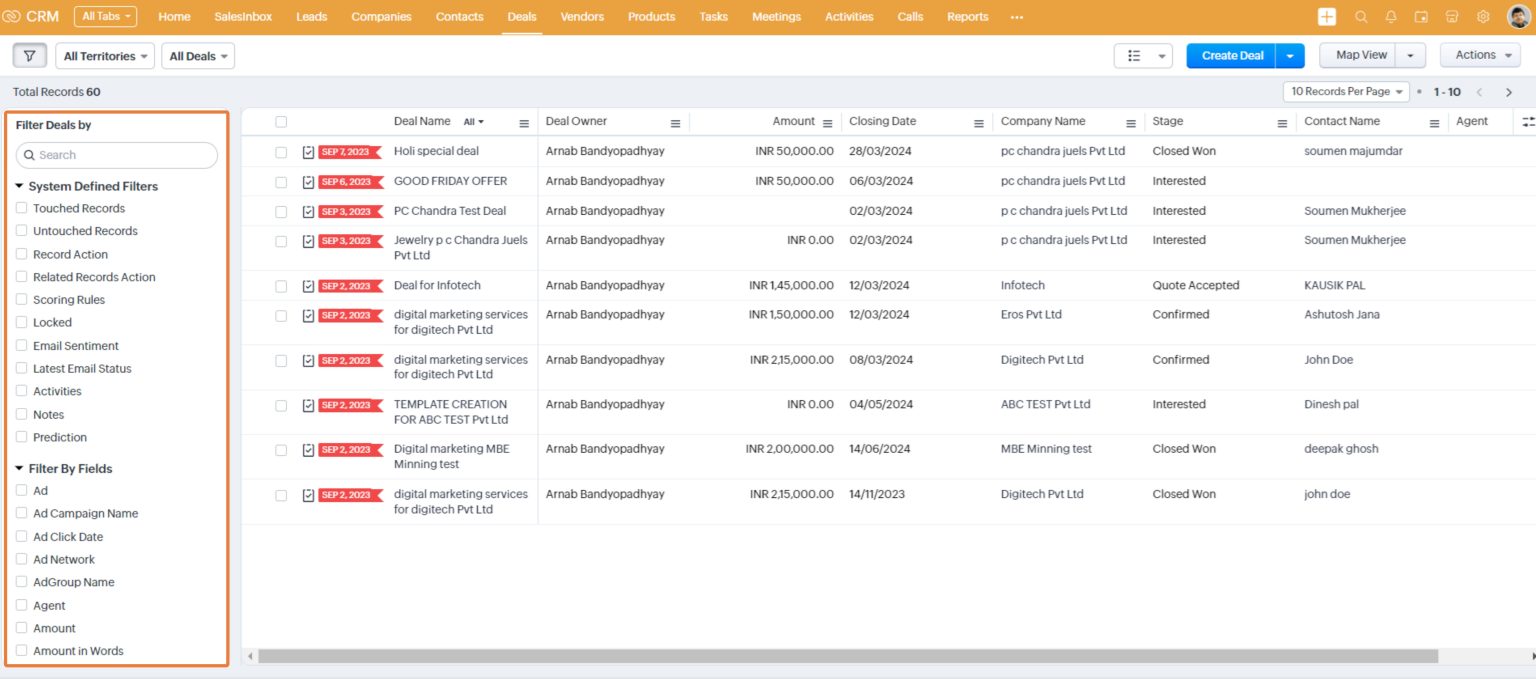The image size is (1536, 679).
Task: Click inside the filter Search field
Action: [x=115, y=155]
